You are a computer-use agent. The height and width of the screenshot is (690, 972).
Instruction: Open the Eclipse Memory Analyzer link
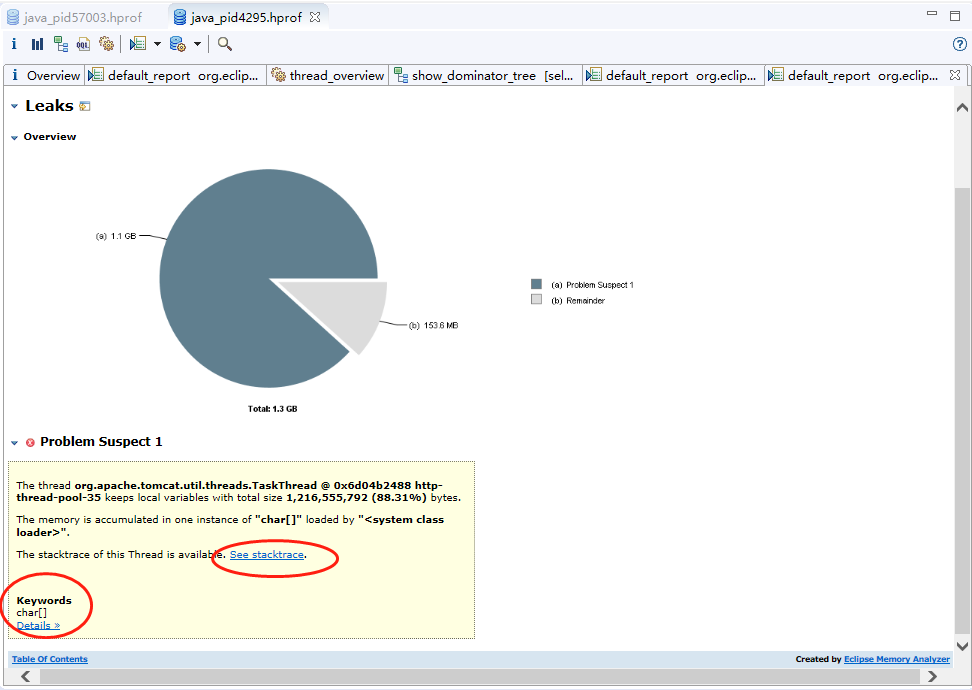(x=896, y=659)
